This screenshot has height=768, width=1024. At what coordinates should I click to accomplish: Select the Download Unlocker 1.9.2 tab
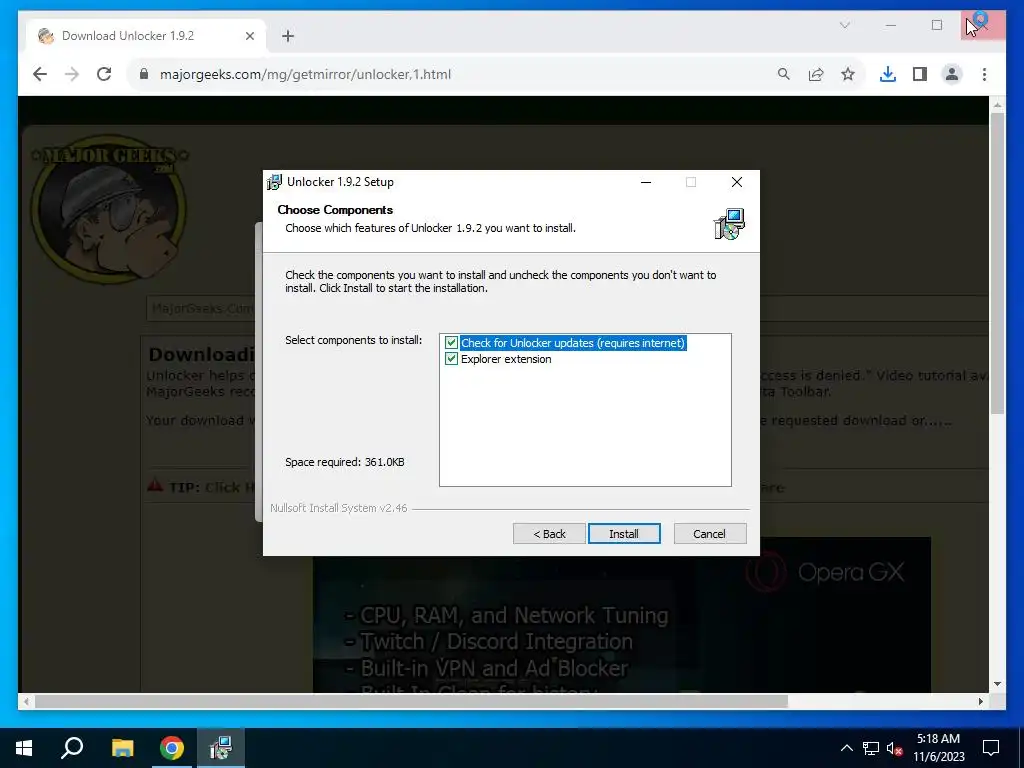pos(146,36)
